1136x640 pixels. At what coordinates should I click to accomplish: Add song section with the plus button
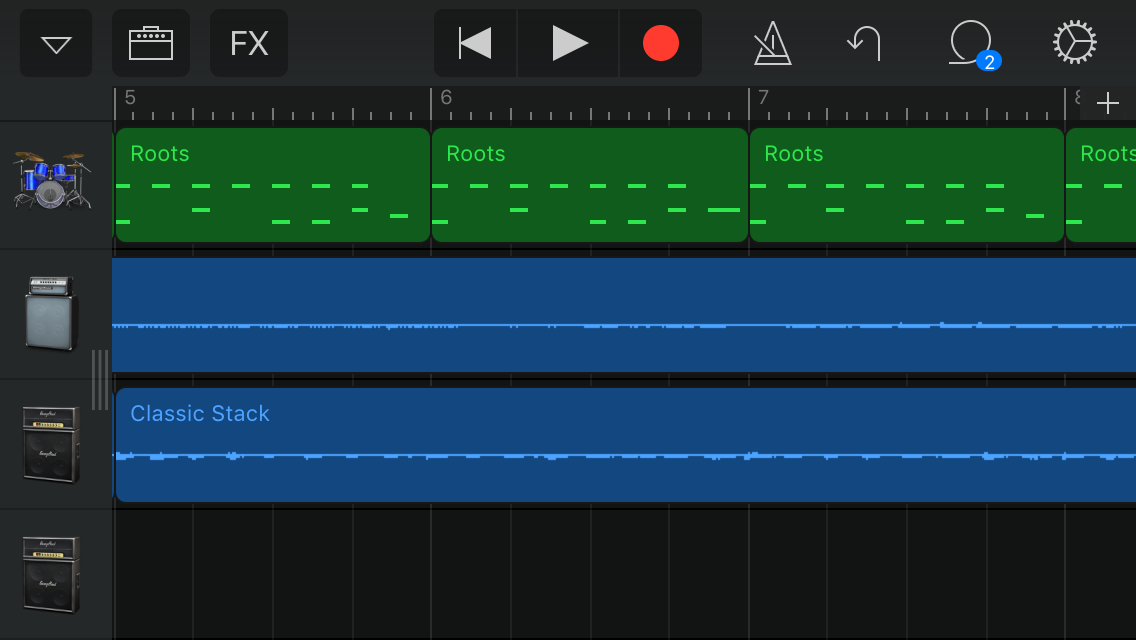pos(1108,104)
